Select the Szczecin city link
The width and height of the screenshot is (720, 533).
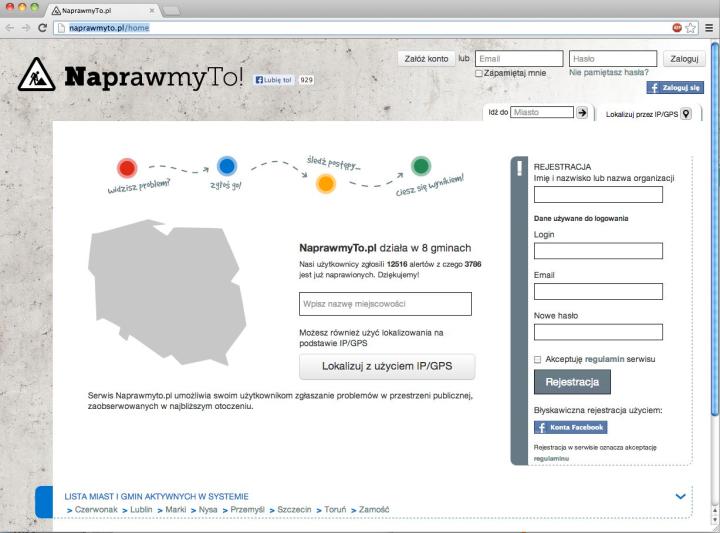coord(294,510)
